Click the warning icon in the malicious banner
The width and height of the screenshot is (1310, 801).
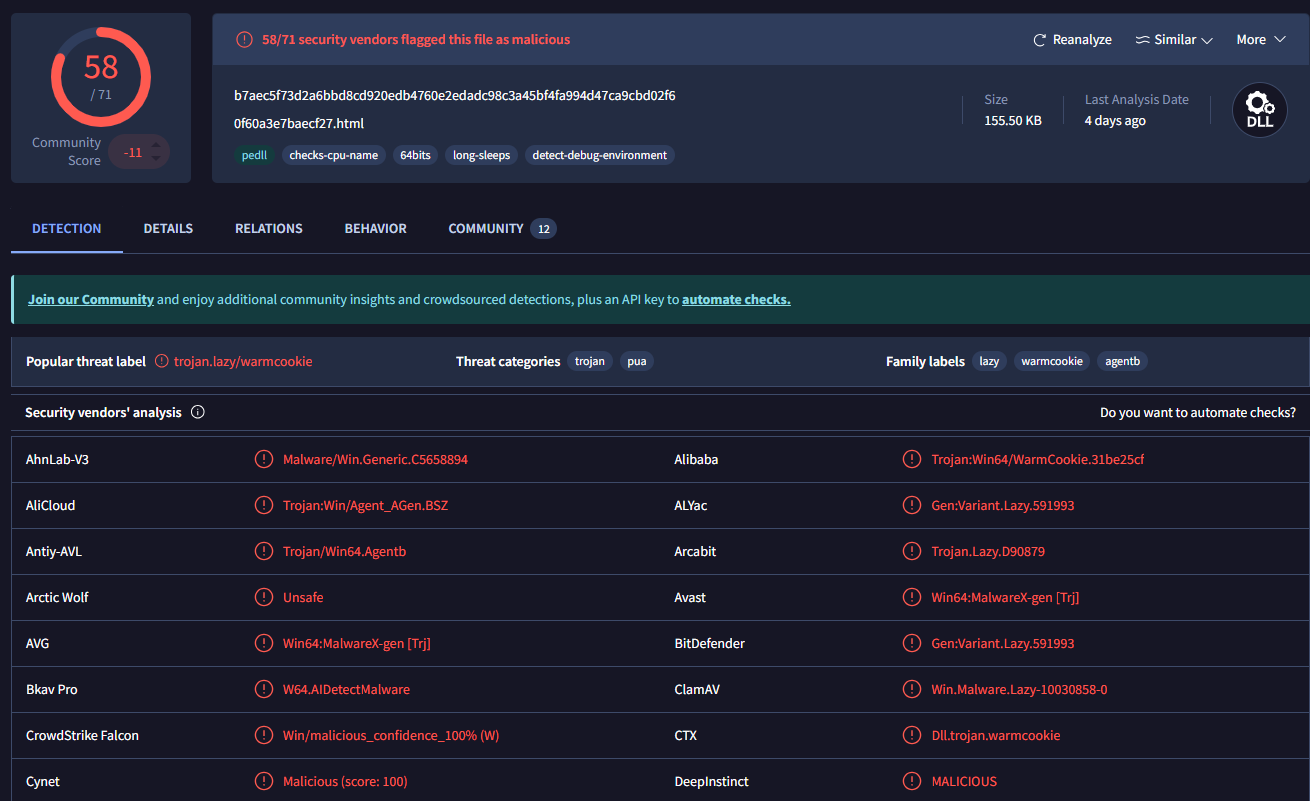243,39
